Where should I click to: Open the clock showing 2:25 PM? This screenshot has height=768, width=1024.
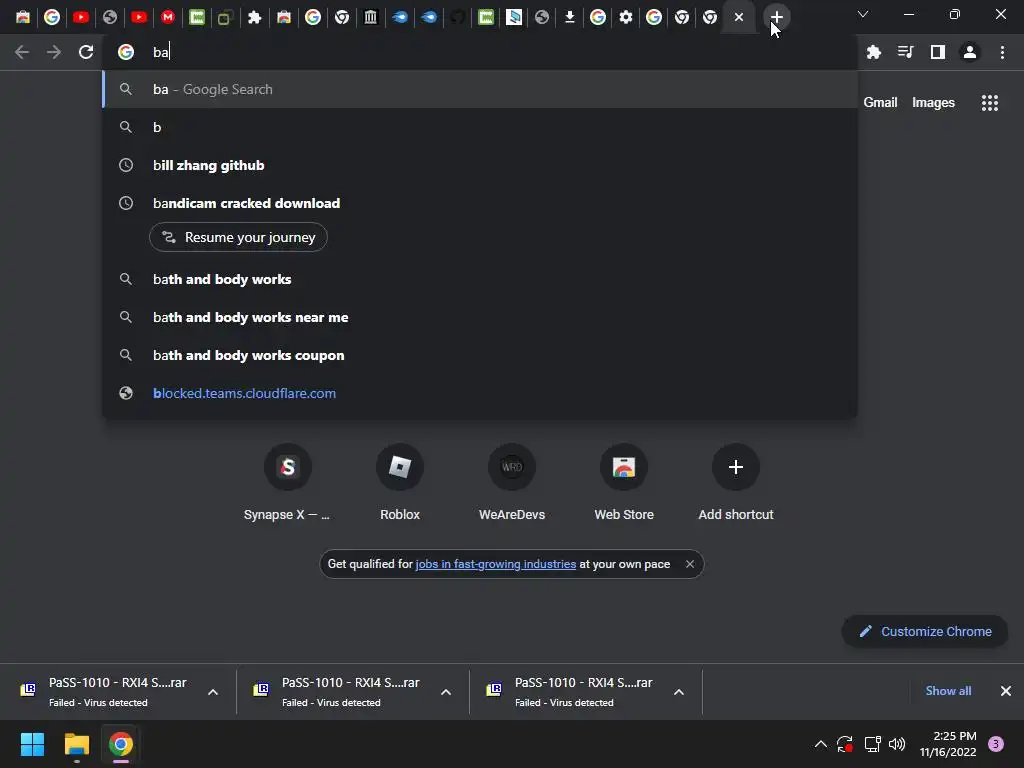[948, 744]
